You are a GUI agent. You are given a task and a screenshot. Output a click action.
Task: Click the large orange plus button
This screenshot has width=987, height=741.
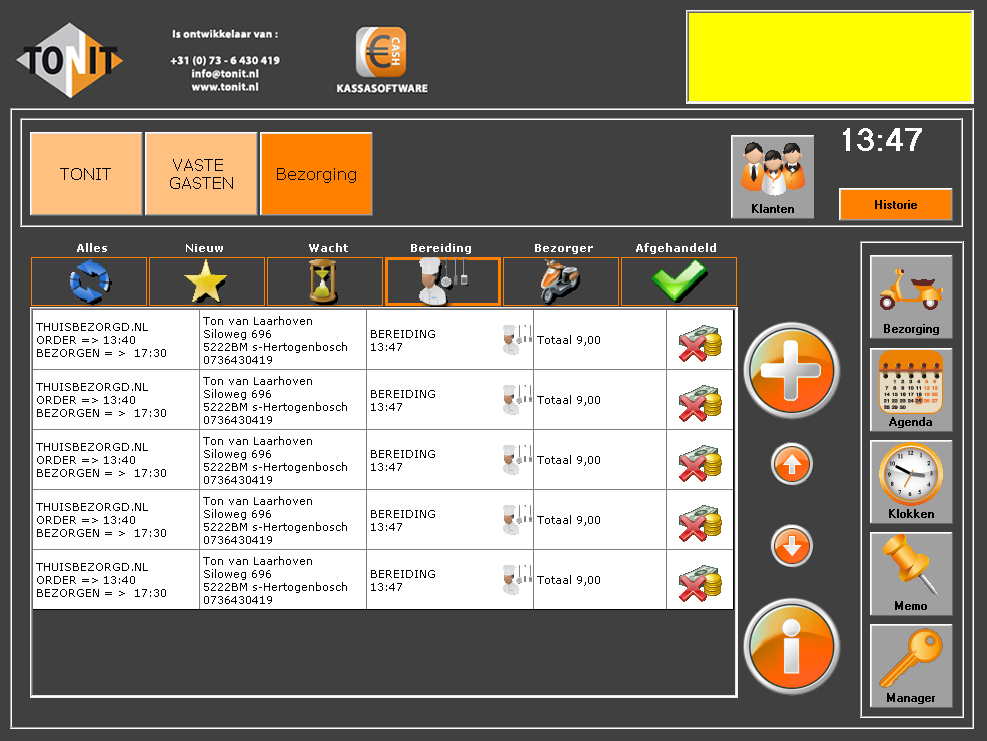[x=791, y=370]
